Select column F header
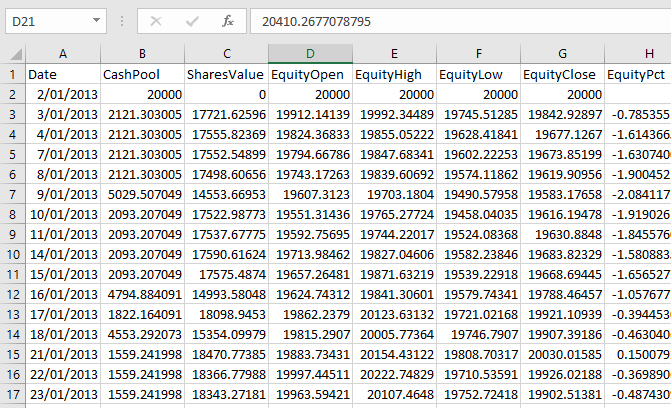The image size is (671, 408). (x=478, y=54)
